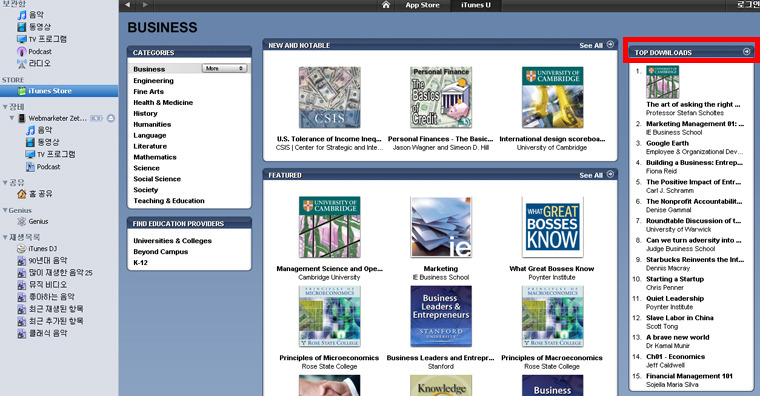760x396 pixels.
Task: Open device 음악 under Webmarketer Zet
Action: point(39,130)
